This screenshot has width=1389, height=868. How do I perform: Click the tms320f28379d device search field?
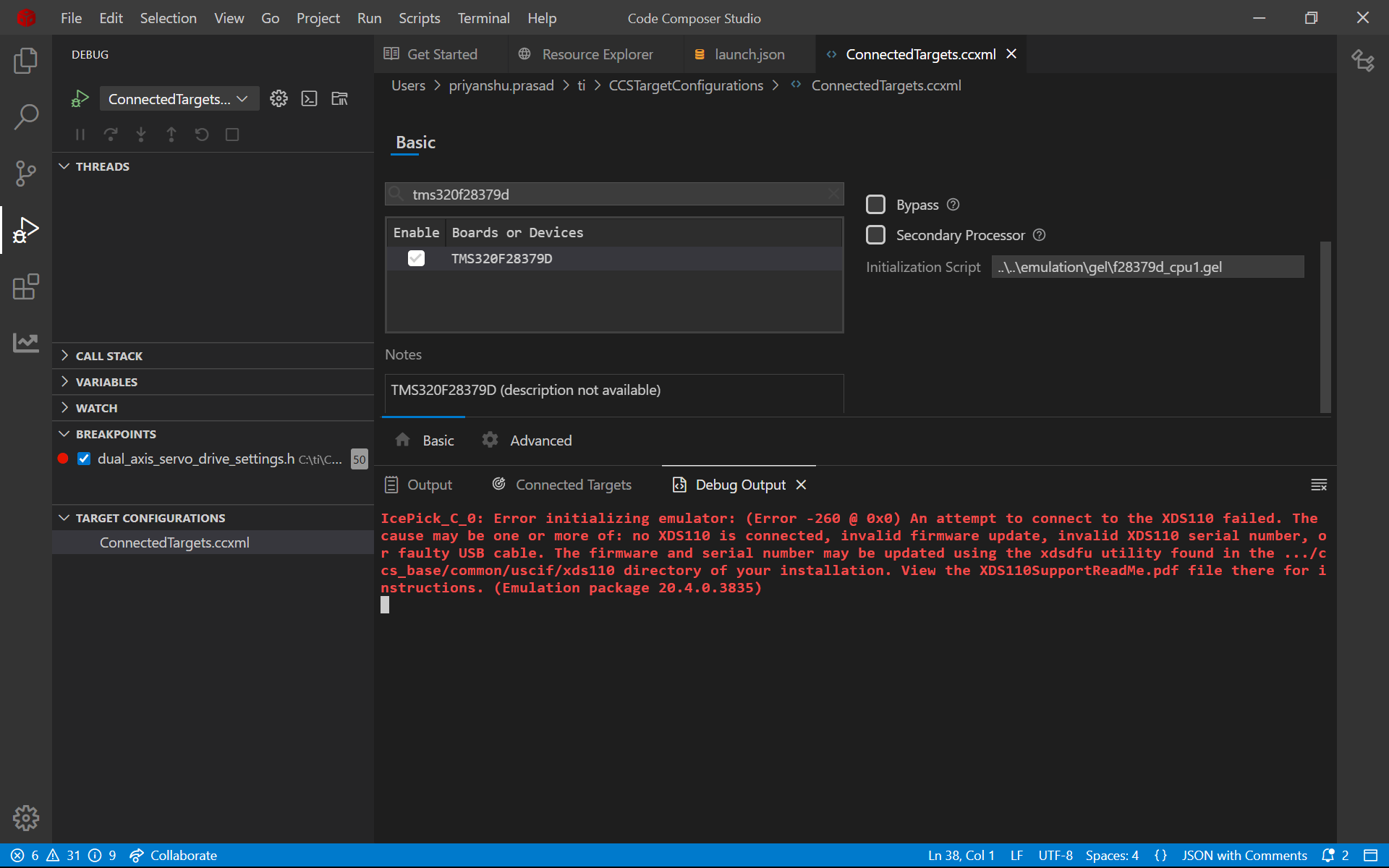(x=614, y=194)
